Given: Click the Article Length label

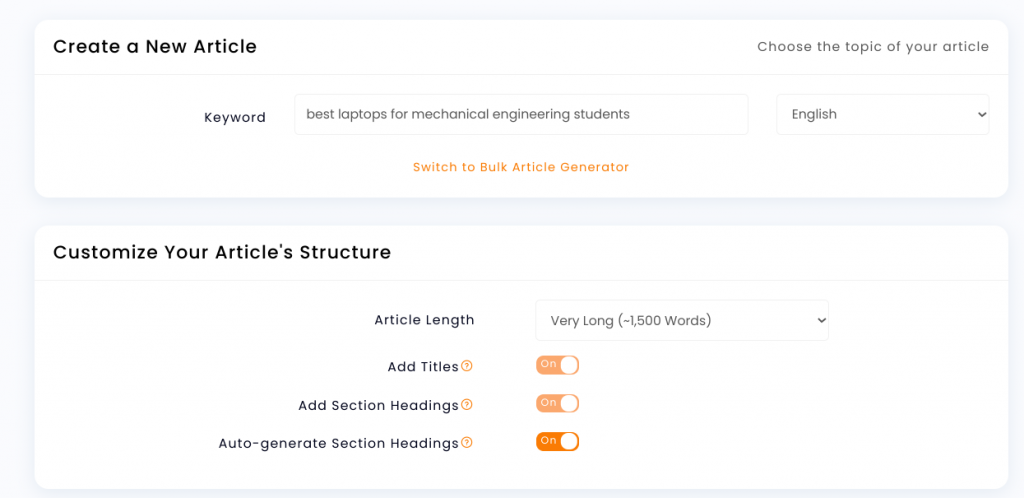Looking at the screenshot, I should coord(424,320).
